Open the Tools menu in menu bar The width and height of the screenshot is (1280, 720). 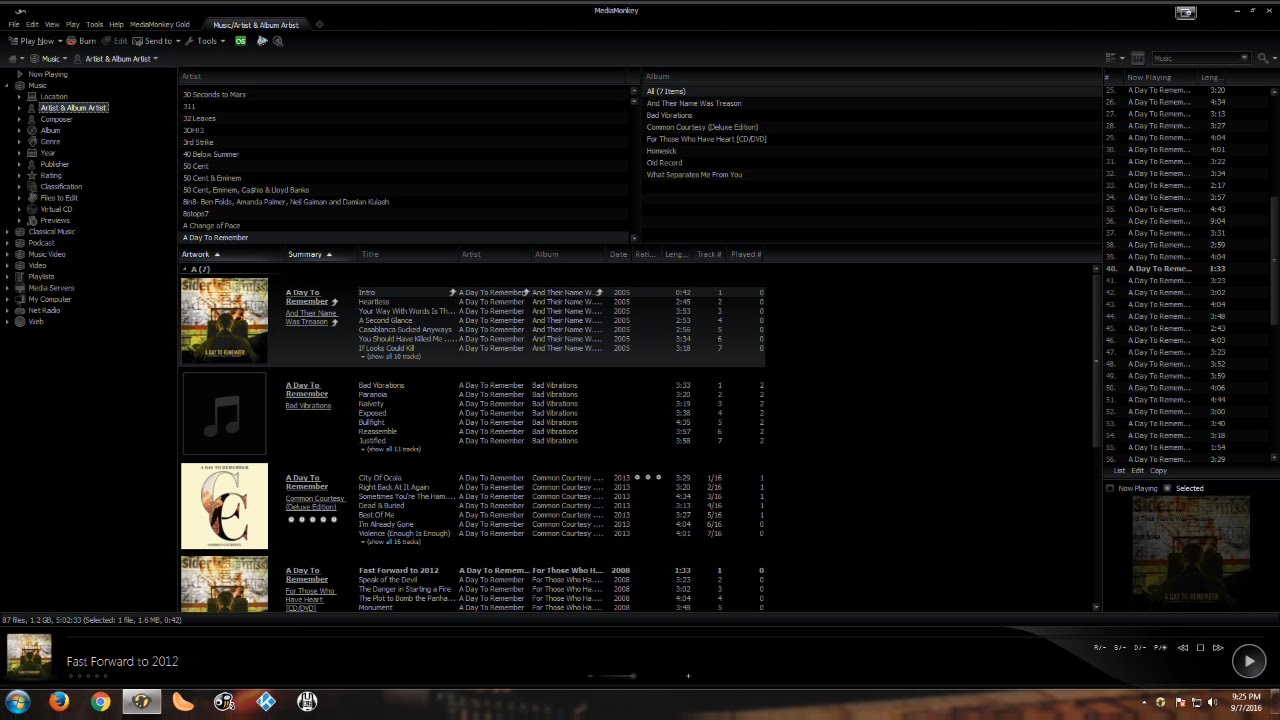[94, 25]
